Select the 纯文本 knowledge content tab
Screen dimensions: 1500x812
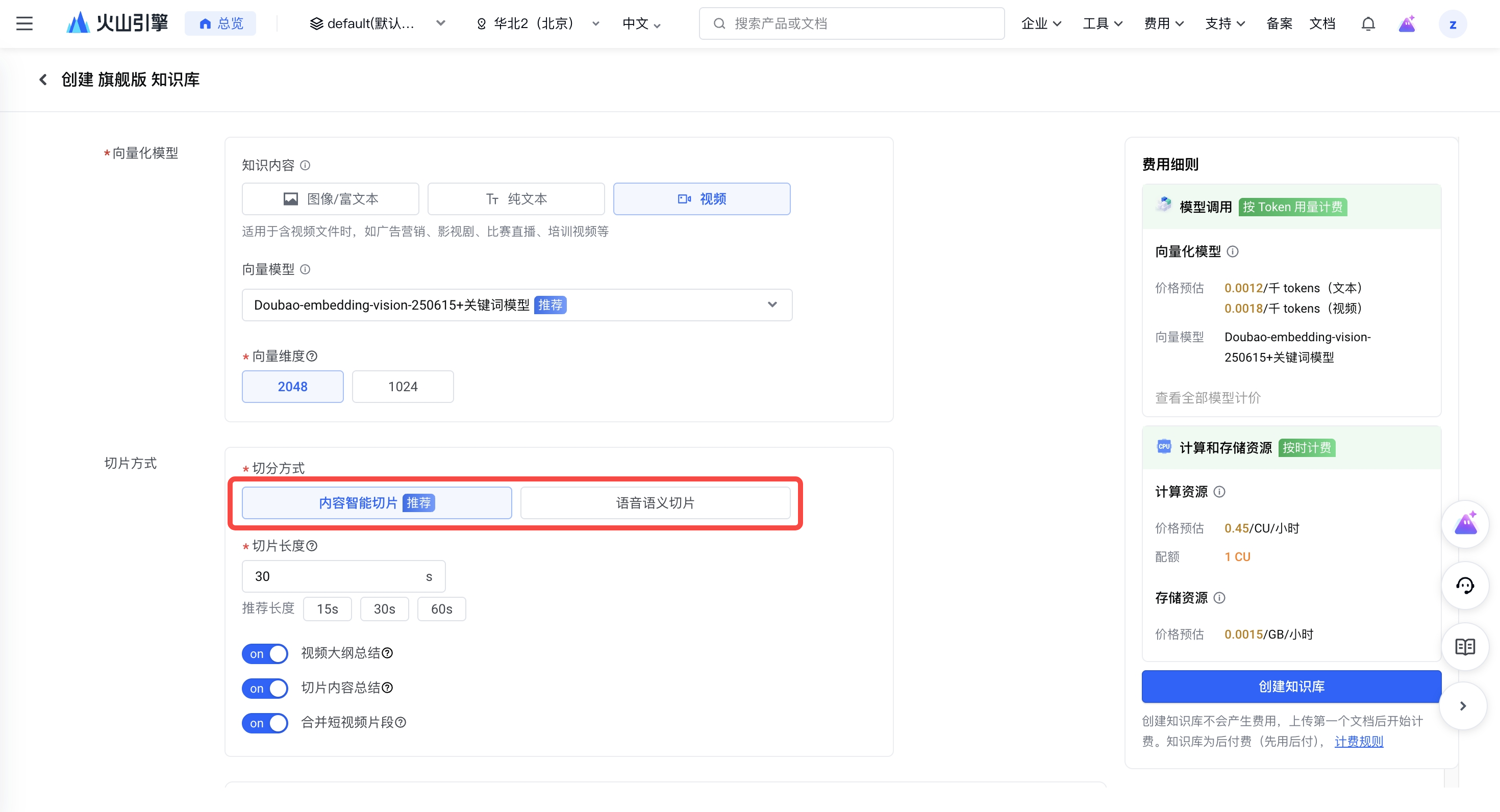pos(516,198)
